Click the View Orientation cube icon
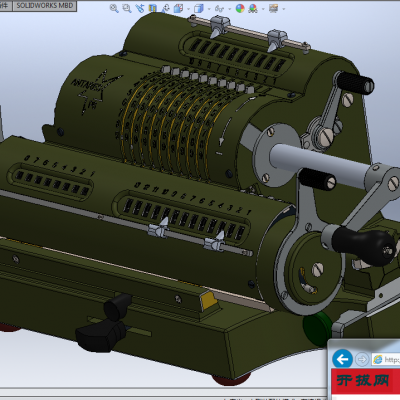 179,8
